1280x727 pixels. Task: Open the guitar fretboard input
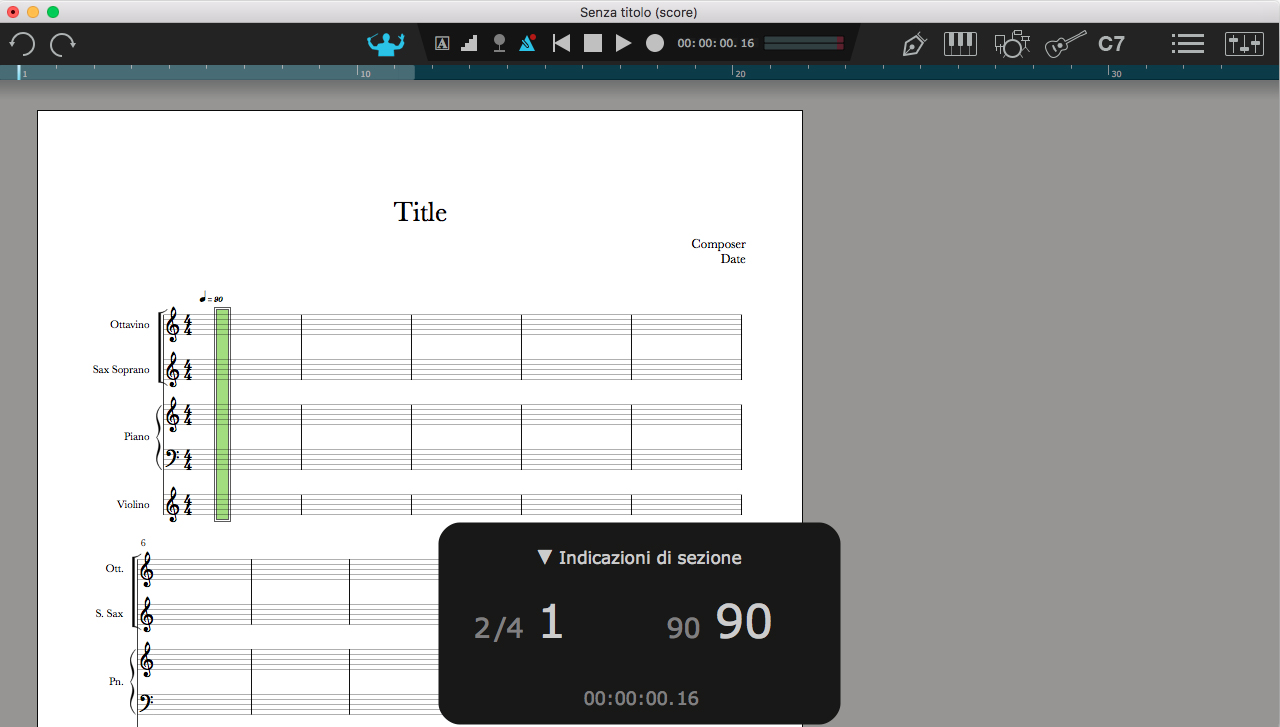tap(1066, 44)
